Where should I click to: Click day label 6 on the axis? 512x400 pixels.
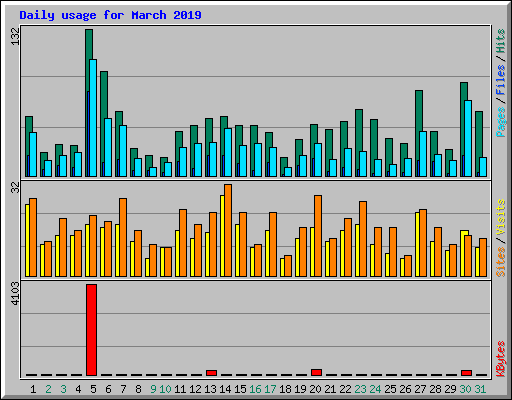pyautogui.click(x=108, y=389)
